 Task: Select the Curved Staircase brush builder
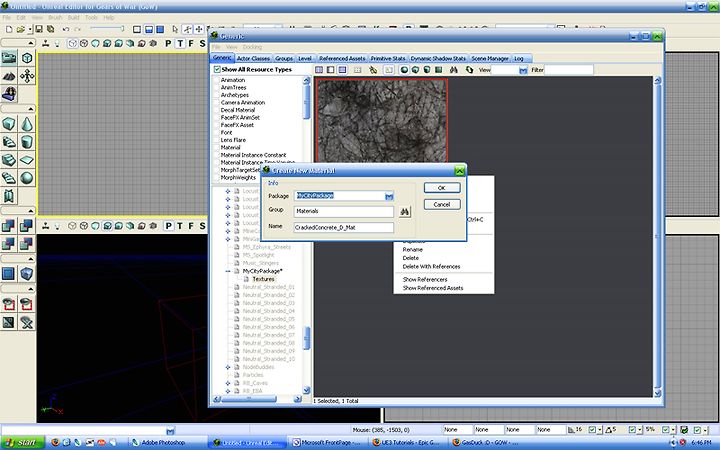pyautogui.click(x=9, y=142)
